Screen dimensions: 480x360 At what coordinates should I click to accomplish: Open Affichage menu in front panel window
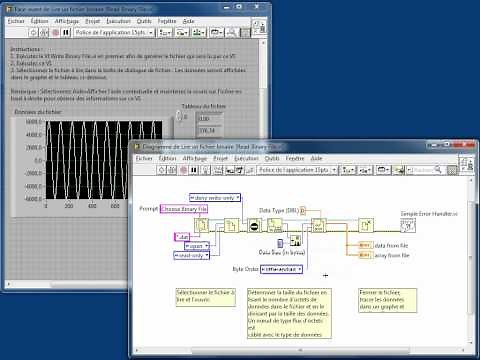(67, 21)
